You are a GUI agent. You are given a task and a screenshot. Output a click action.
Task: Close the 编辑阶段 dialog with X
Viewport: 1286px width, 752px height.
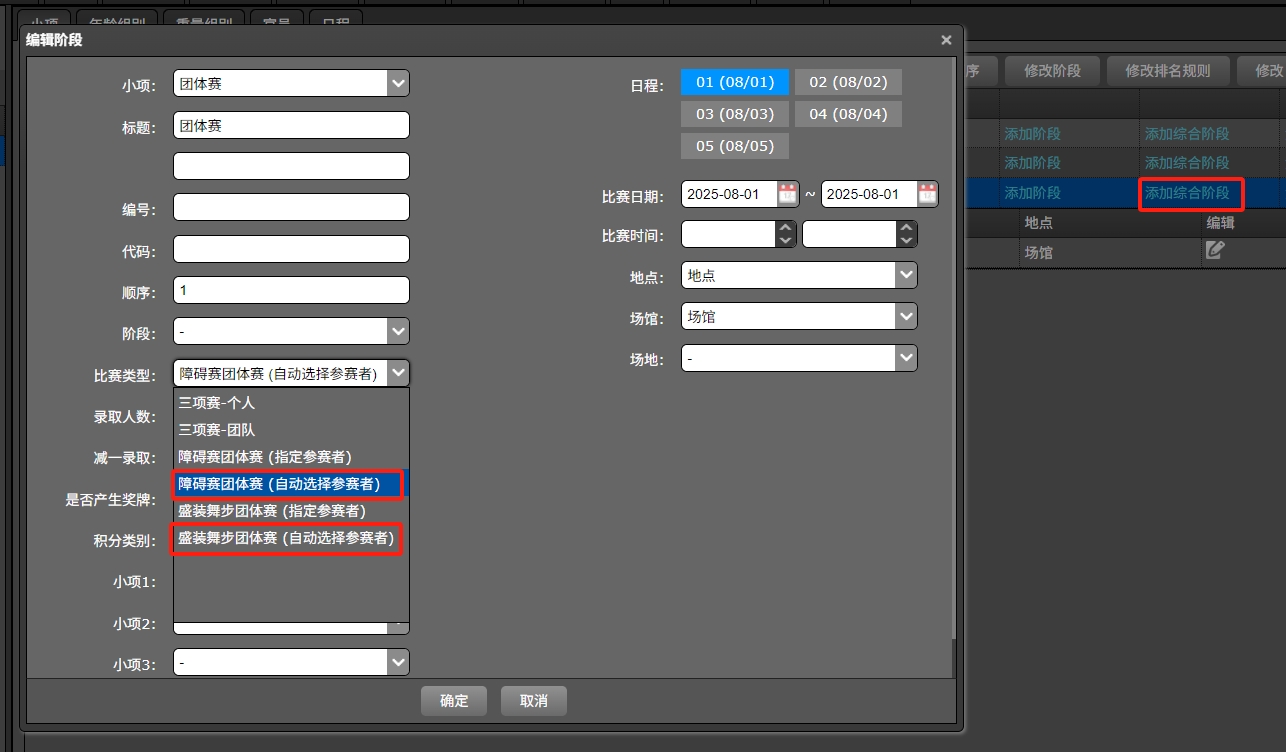tap(946, 40)
